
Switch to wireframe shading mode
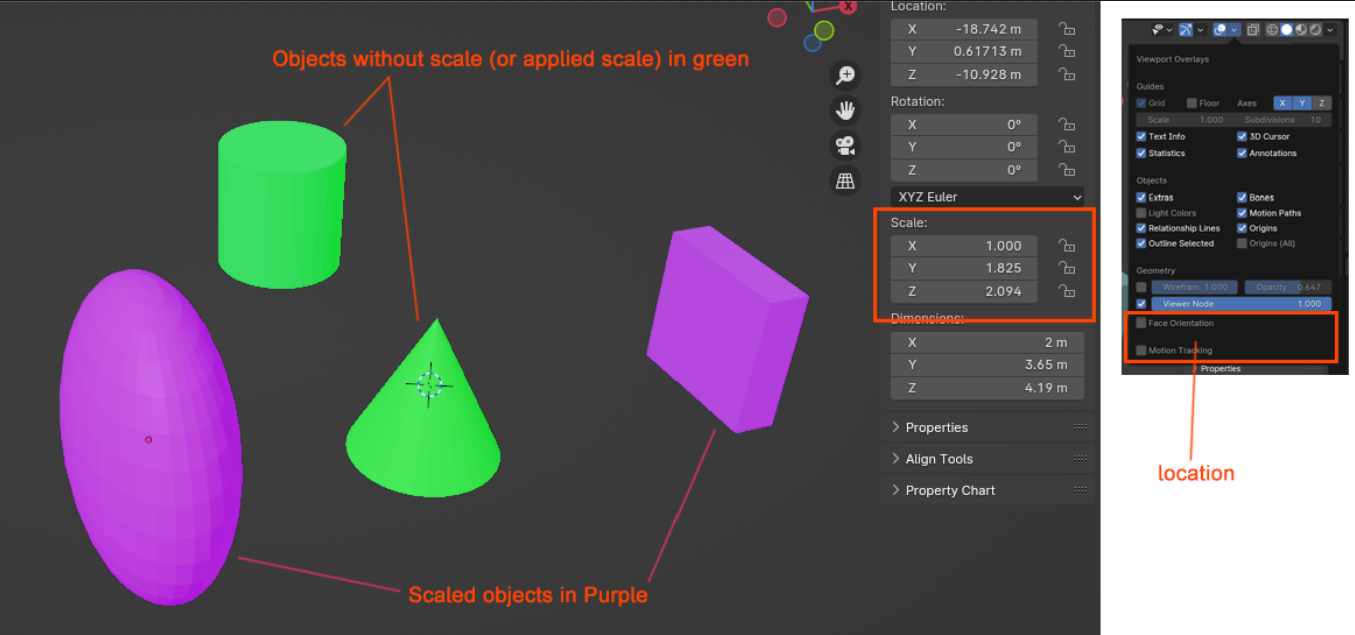[1271, 30]
